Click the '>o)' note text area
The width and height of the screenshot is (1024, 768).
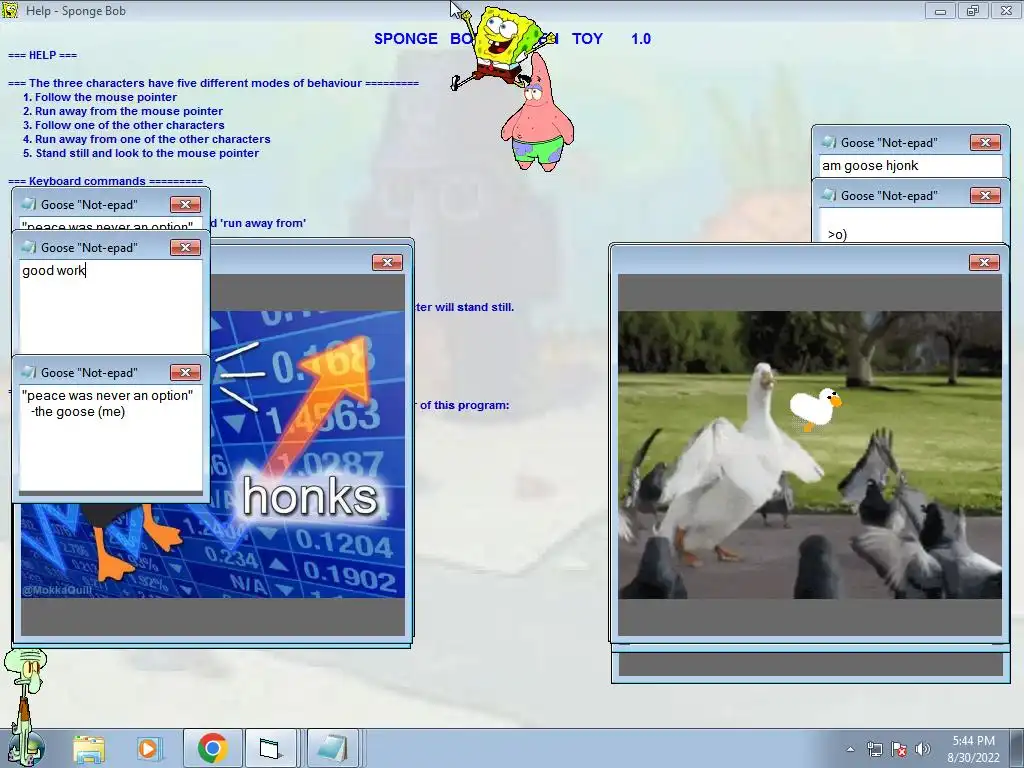[910, 225]
